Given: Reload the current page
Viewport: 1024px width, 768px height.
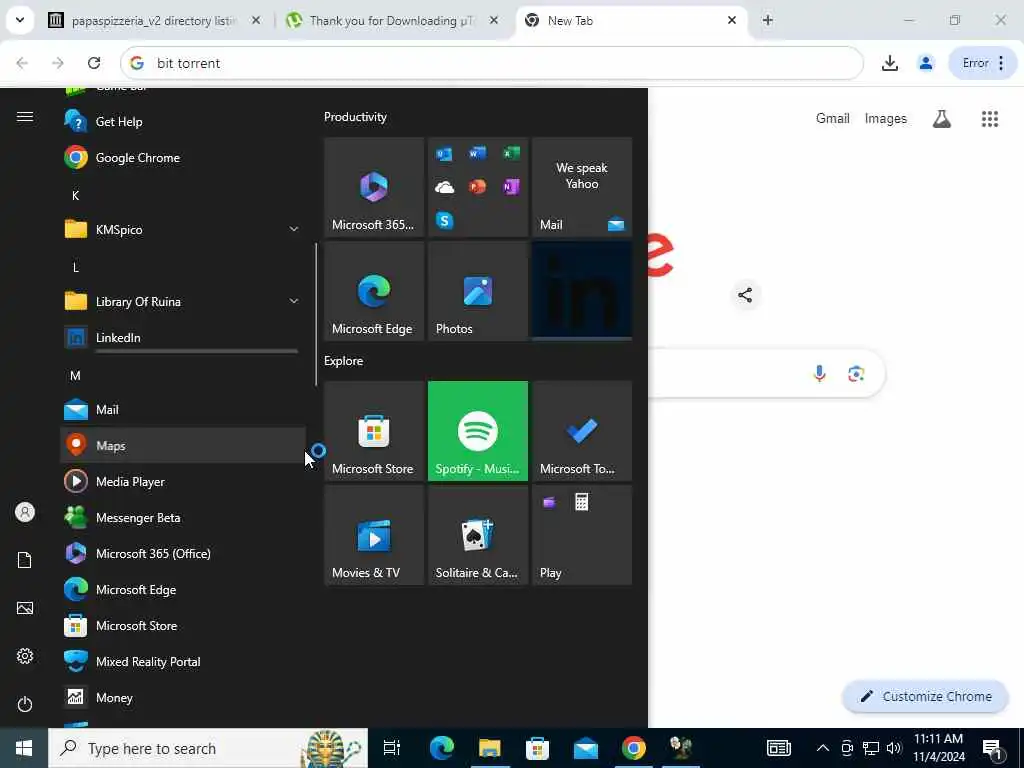Looking at the screenshot, I should pos(94,63).
